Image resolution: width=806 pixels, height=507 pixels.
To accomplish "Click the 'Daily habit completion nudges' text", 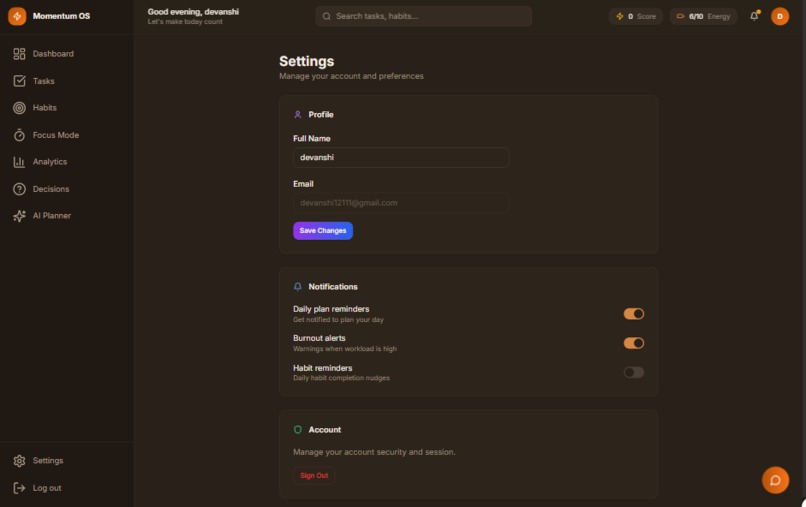I will click(x=341, y=378).
